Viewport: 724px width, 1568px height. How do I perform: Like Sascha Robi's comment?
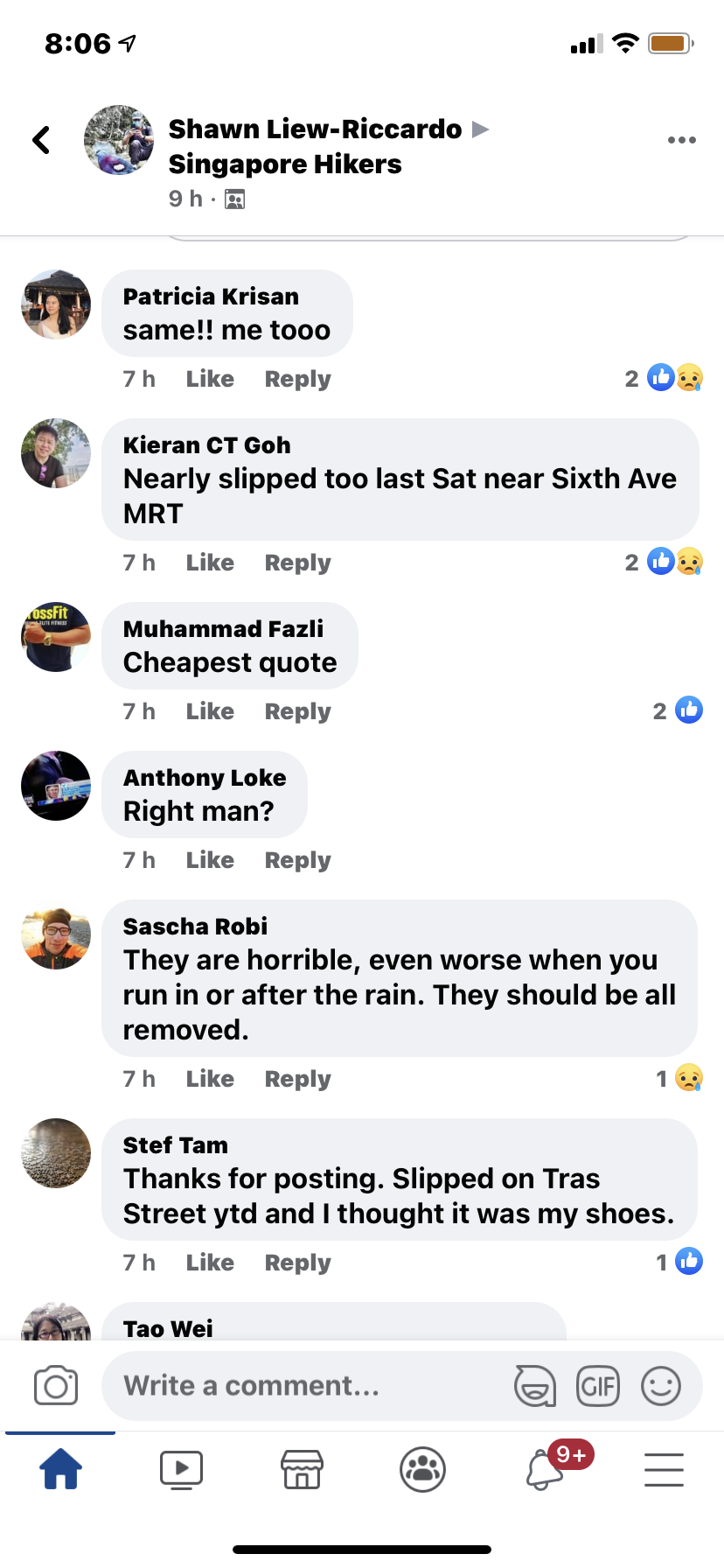(210, 1079)
